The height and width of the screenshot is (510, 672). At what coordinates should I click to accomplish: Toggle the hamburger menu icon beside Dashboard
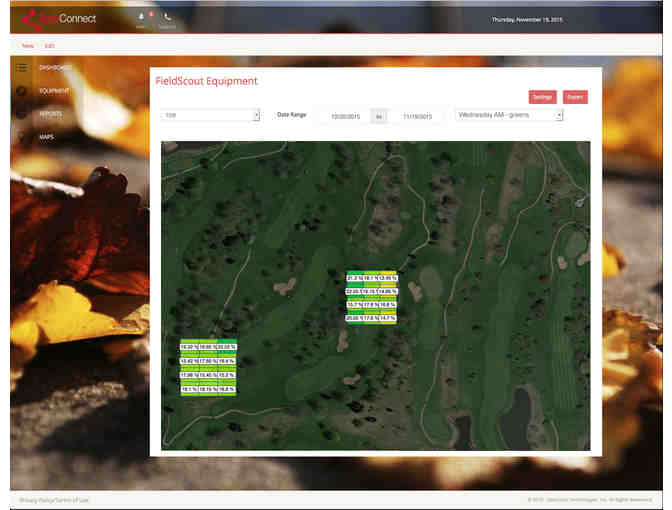[21, 67]
